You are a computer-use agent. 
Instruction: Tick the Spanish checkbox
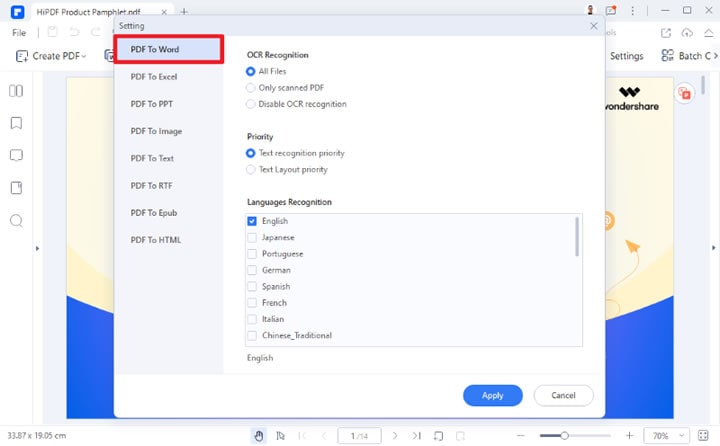[252, 287]
